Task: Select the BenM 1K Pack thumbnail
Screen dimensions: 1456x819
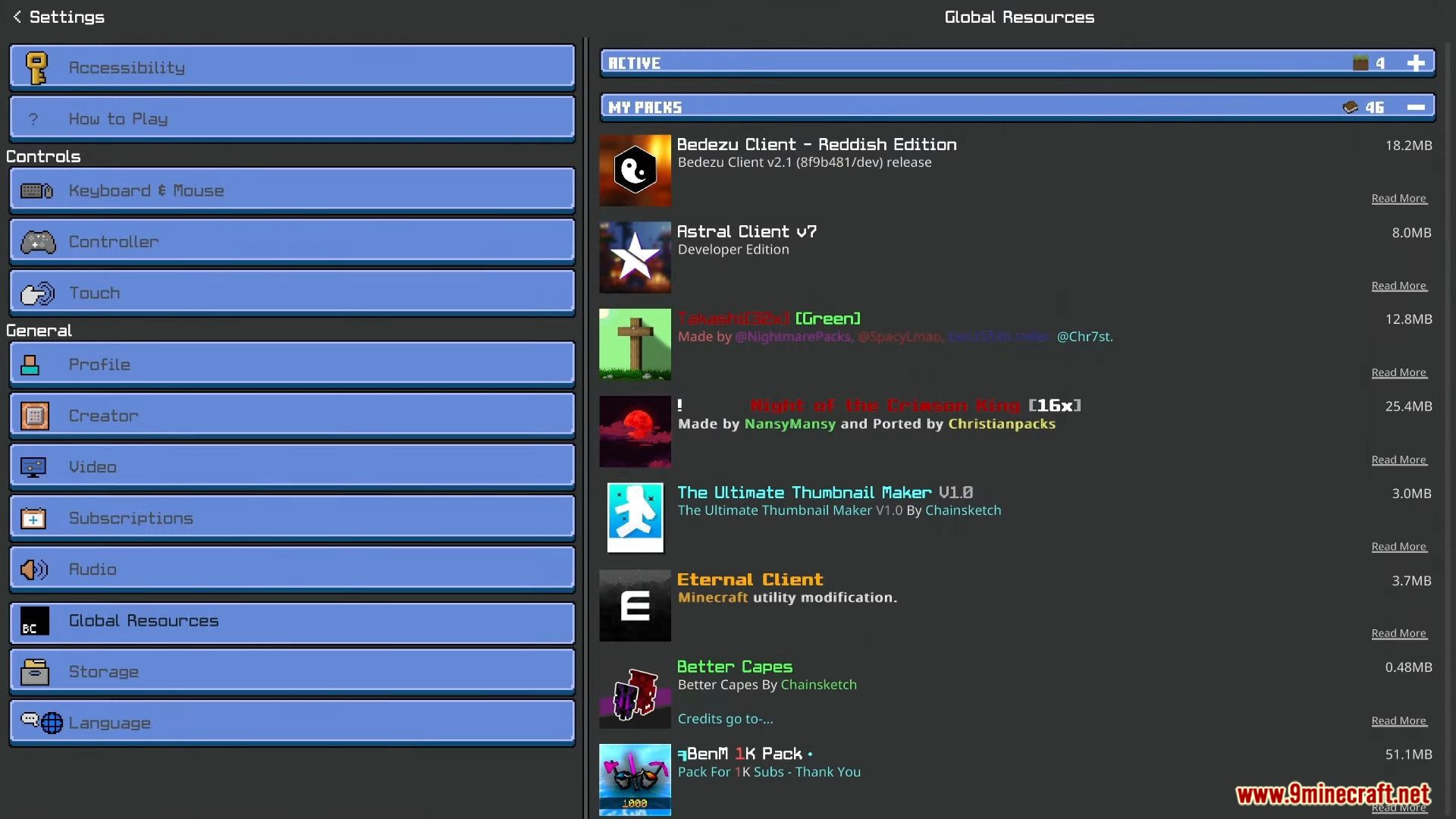Action: coord(635,780)
